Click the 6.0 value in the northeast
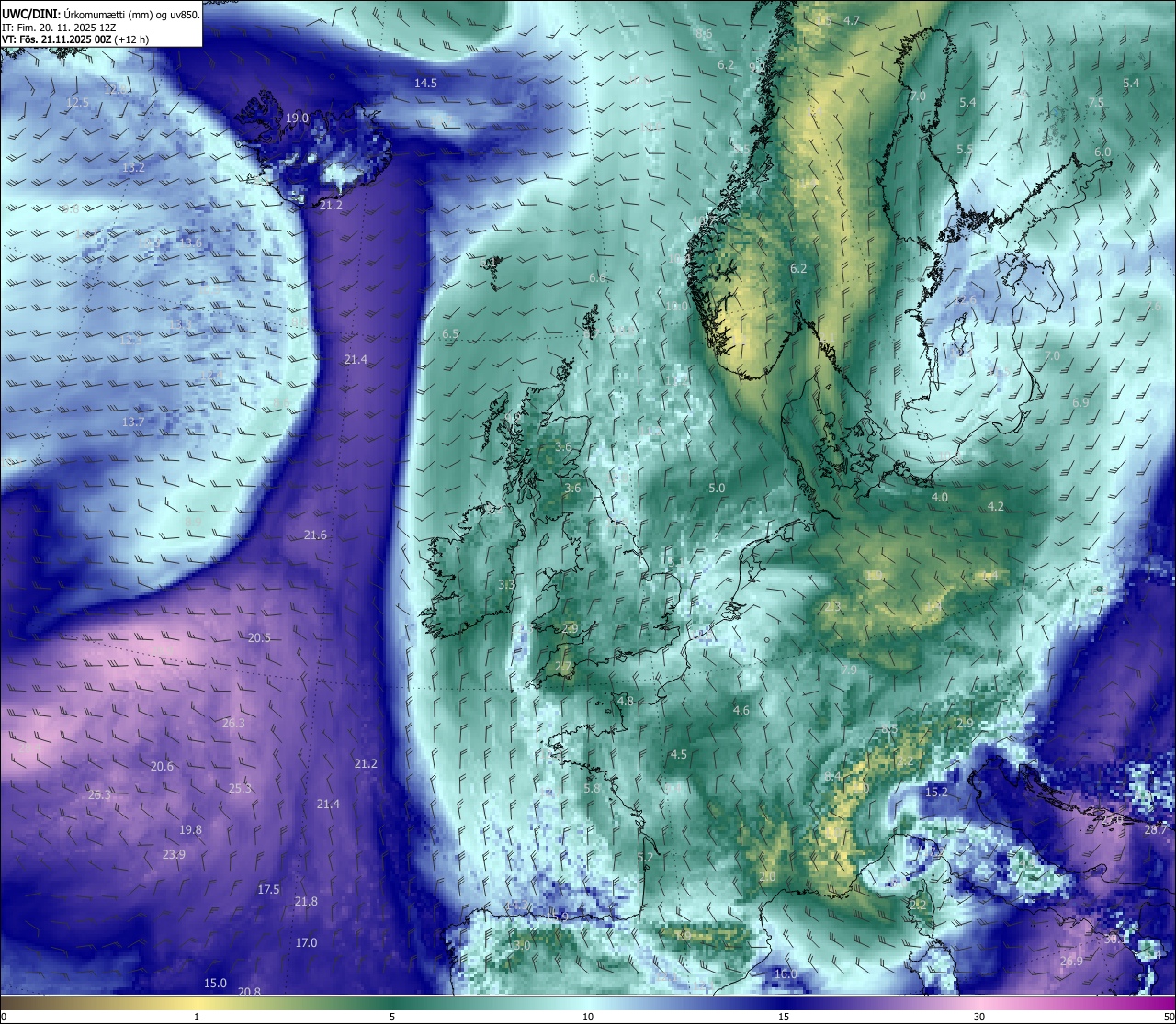 [1102, 152]
